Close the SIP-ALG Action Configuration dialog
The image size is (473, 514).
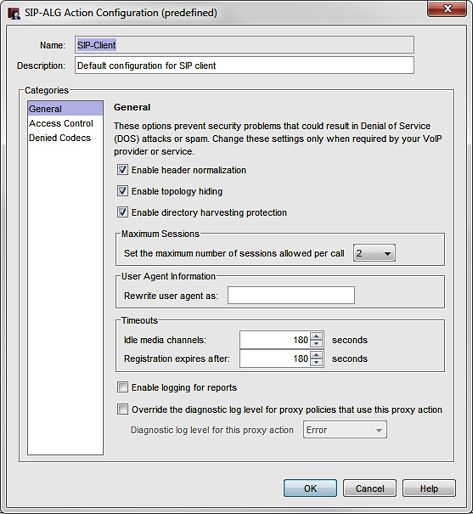[x=447, y=8]
